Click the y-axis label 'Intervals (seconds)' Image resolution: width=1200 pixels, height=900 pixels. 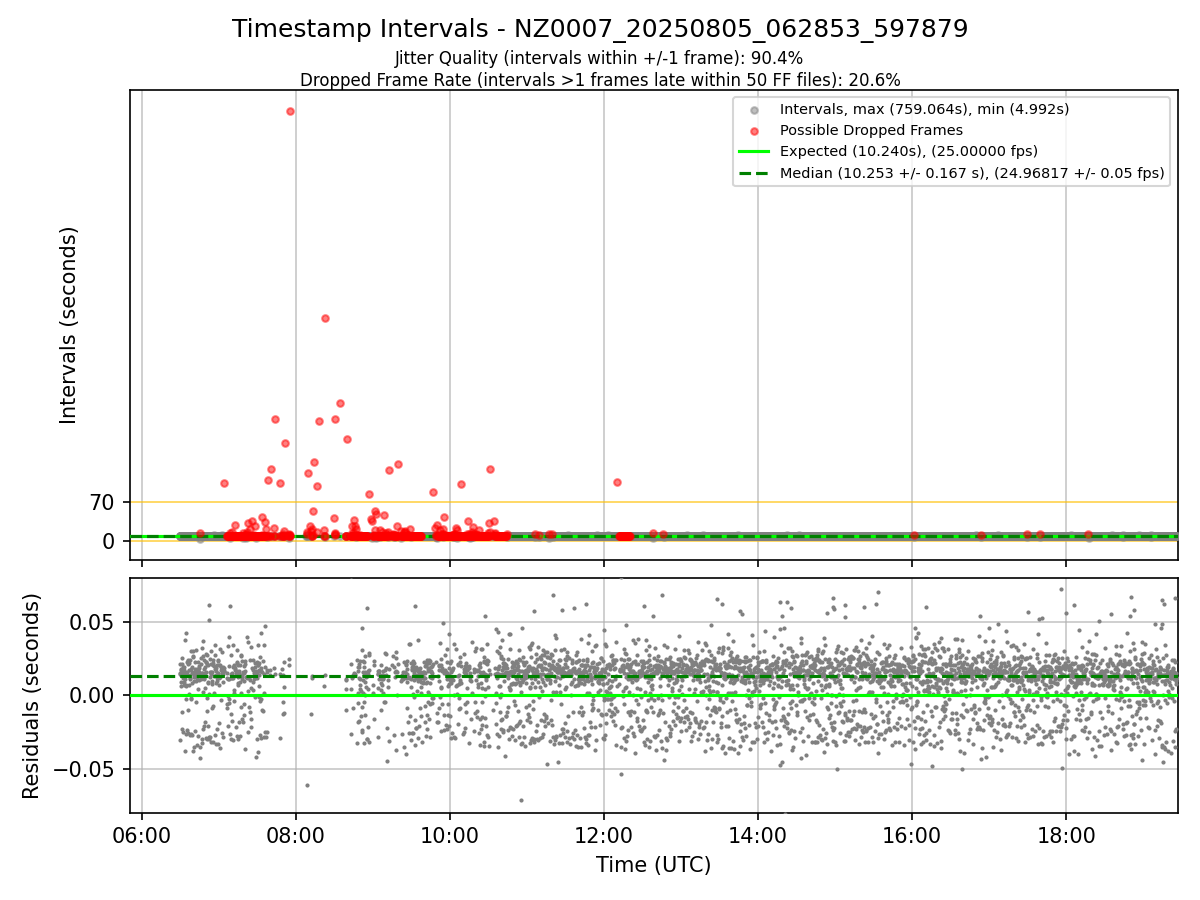(x=68, y=325)
